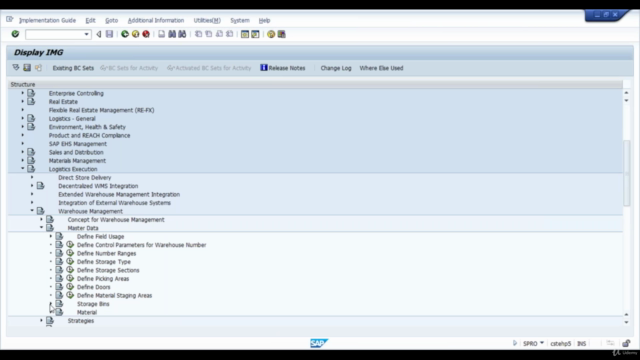The height and width of the screenshot is (360, 640).
Task: Execute Define Doors activity clock icon
Action: pyautogui.click(x=70, y=287)
